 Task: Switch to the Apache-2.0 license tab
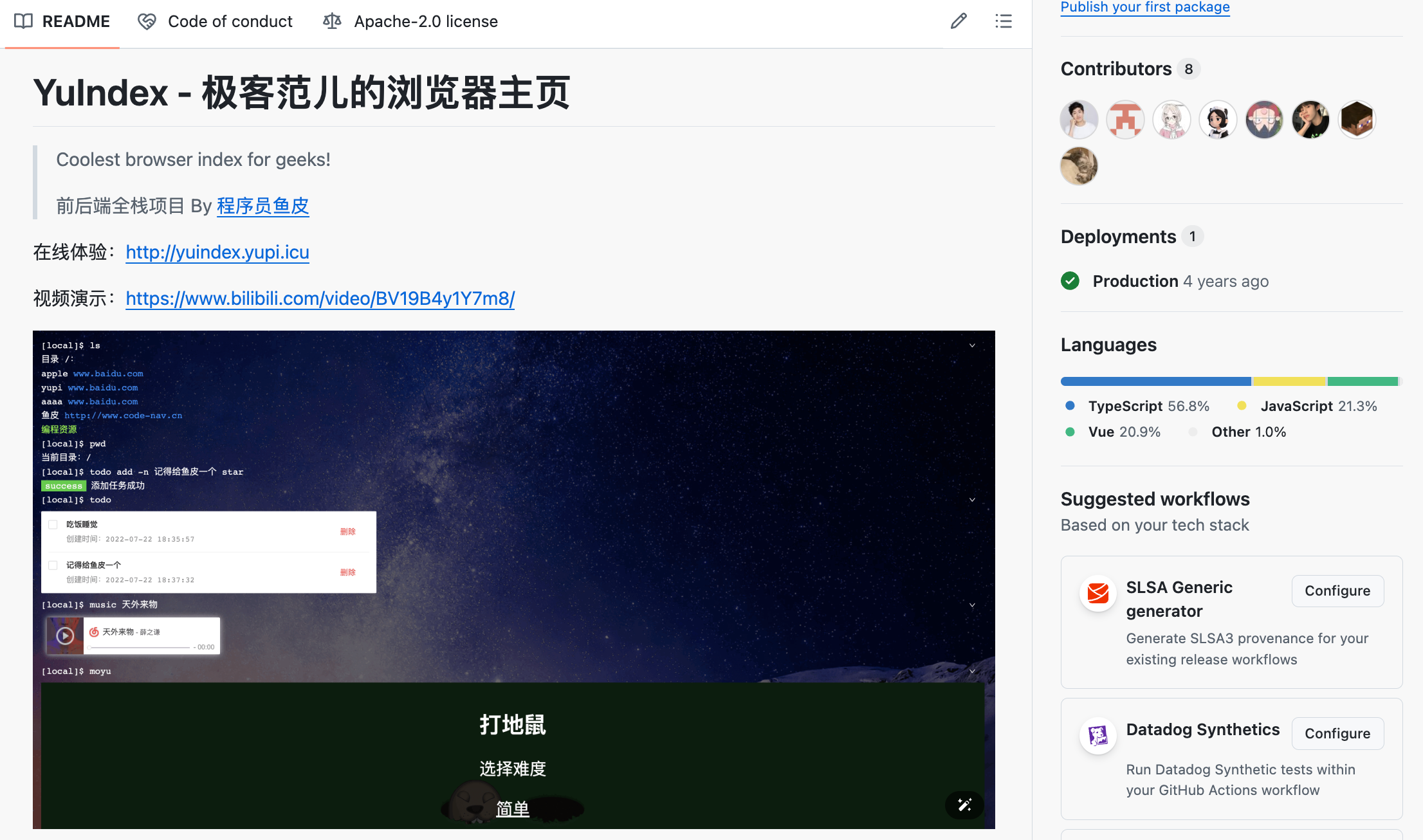pos(410,21)
